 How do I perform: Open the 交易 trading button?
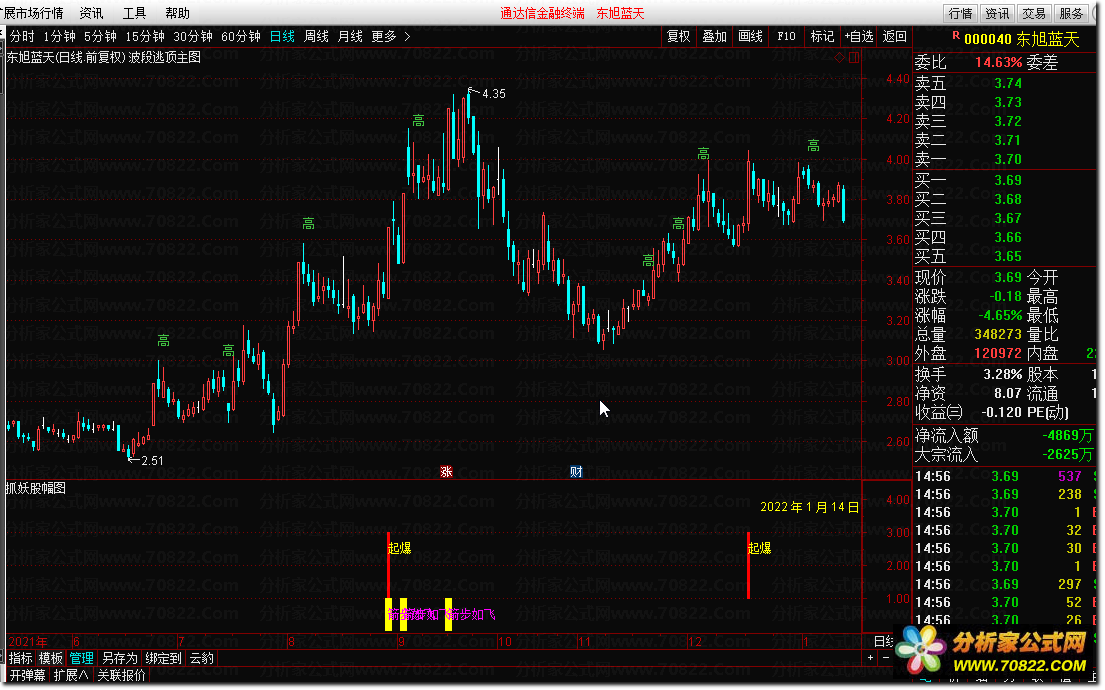coord(1034,13)
